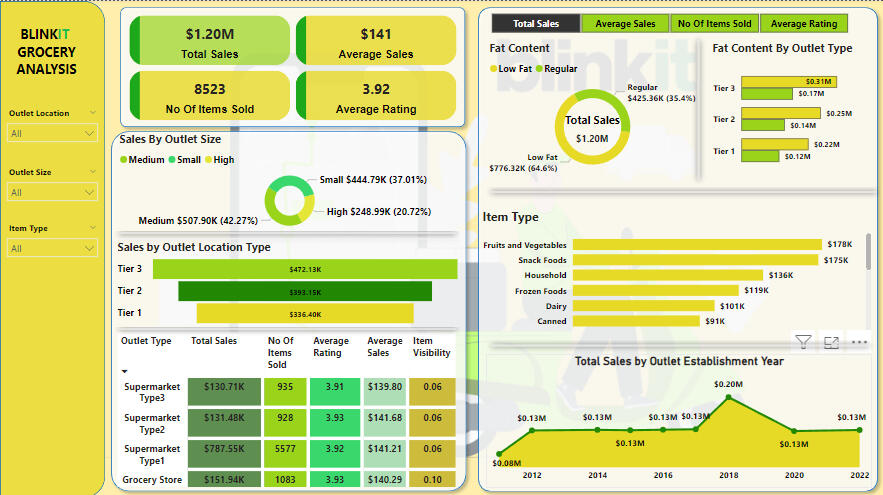Open the Outlet Size dropdown showing All
883x495 pixels.
click(52, 192)
